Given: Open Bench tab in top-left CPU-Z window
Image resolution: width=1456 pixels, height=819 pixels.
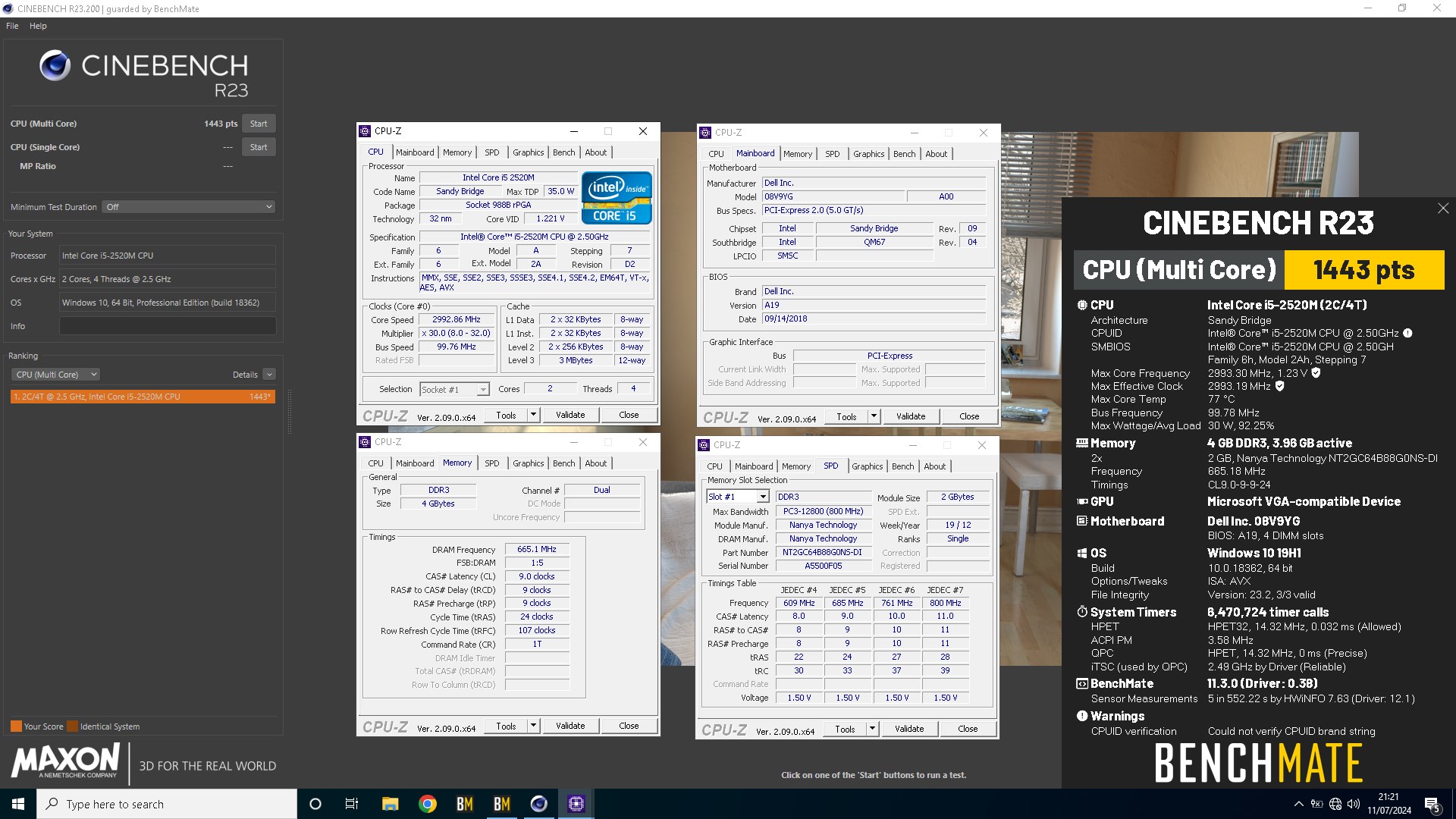Looking at the screenshot, I should tap(563, 152).
